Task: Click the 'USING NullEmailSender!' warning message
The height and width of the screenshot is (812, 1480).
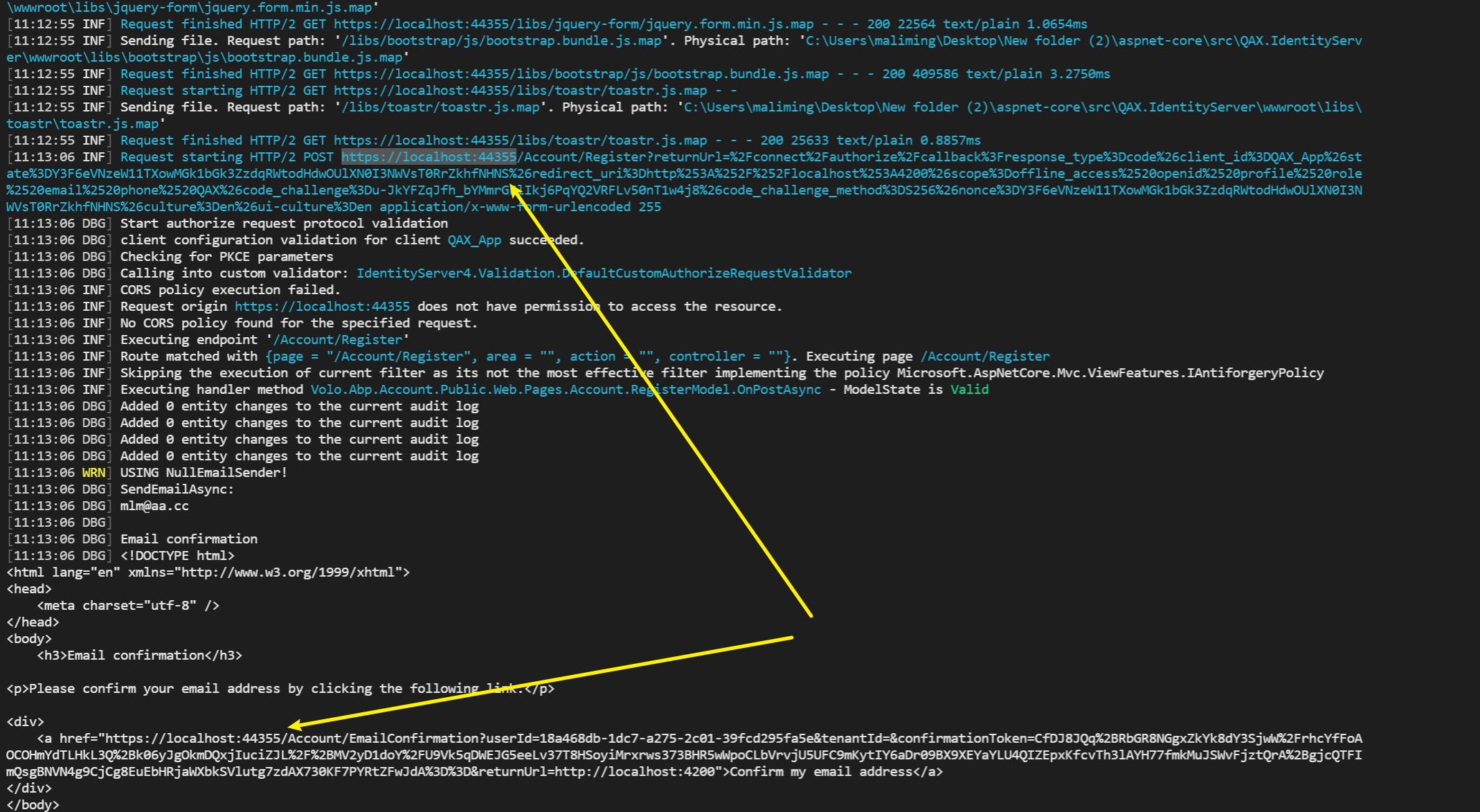Action: pos(204,473)
